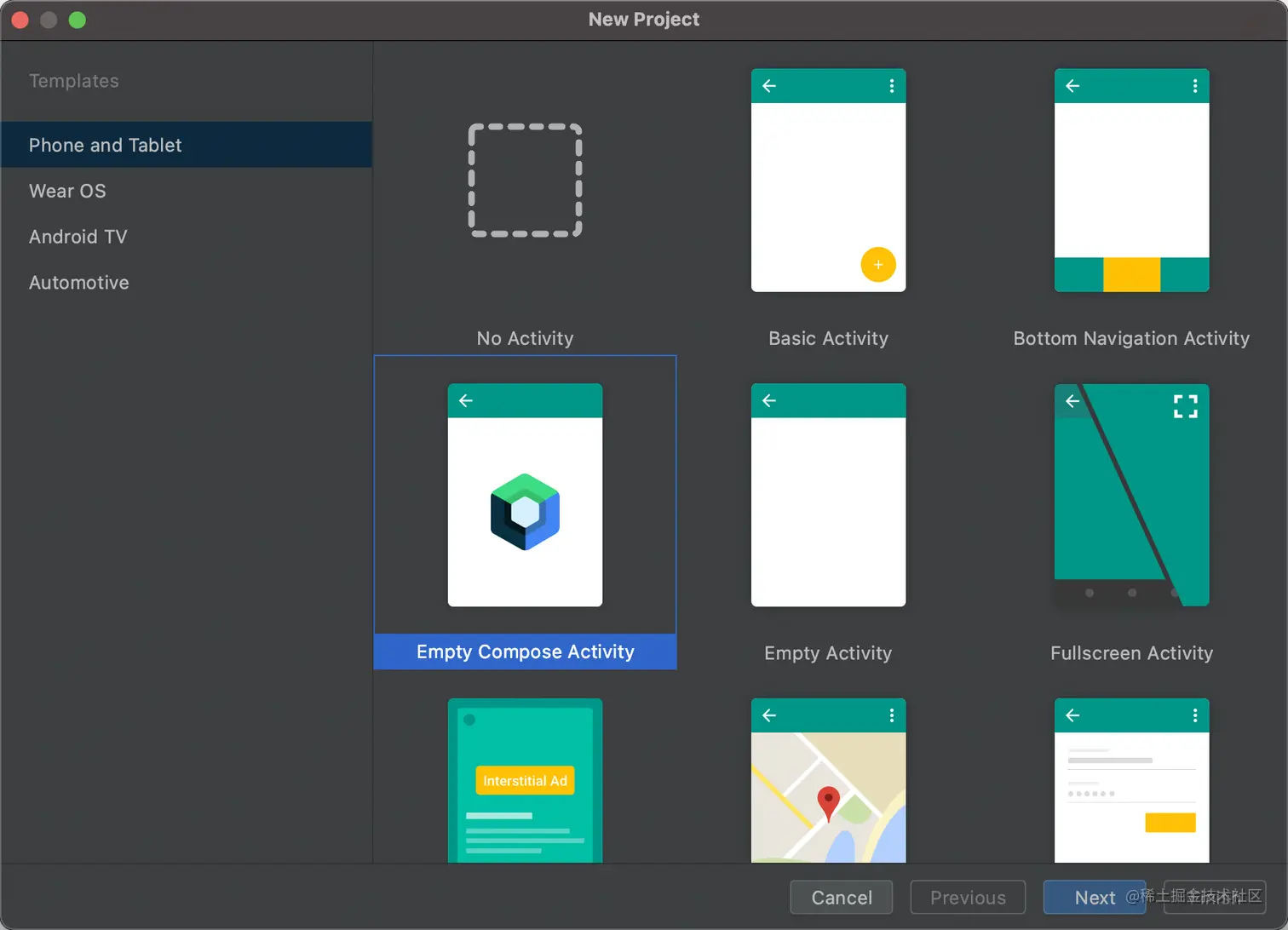Click the Basic Activity label
Image resolution: width=1288 pixels, height=930 pixels.
(828, 338)
